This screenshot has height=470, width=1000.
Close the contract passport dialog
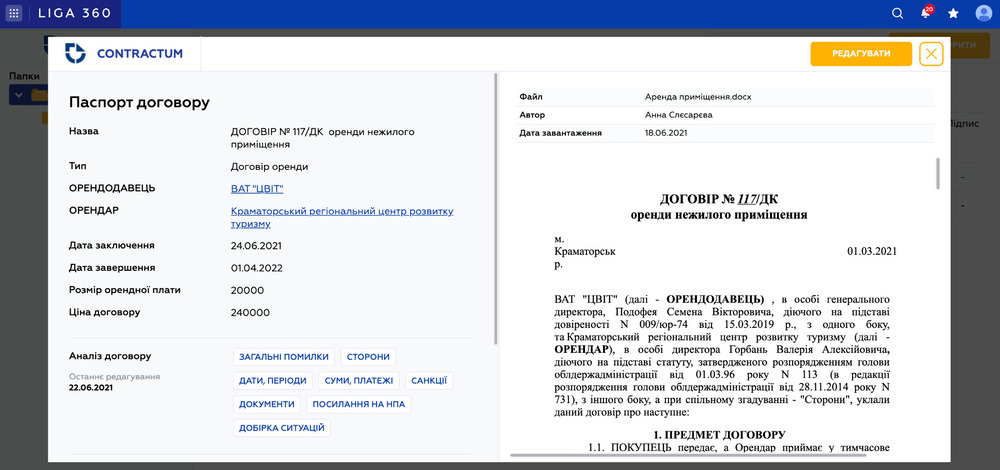point(931,54)
